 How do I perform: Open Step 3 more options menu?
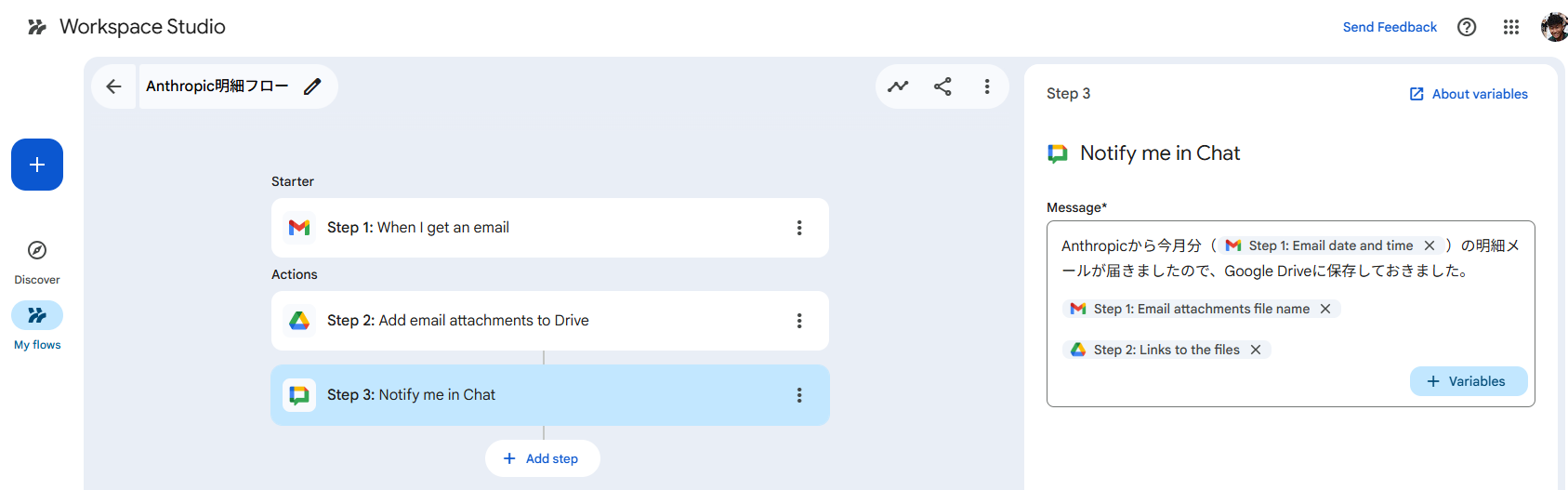tap(799, 395)
